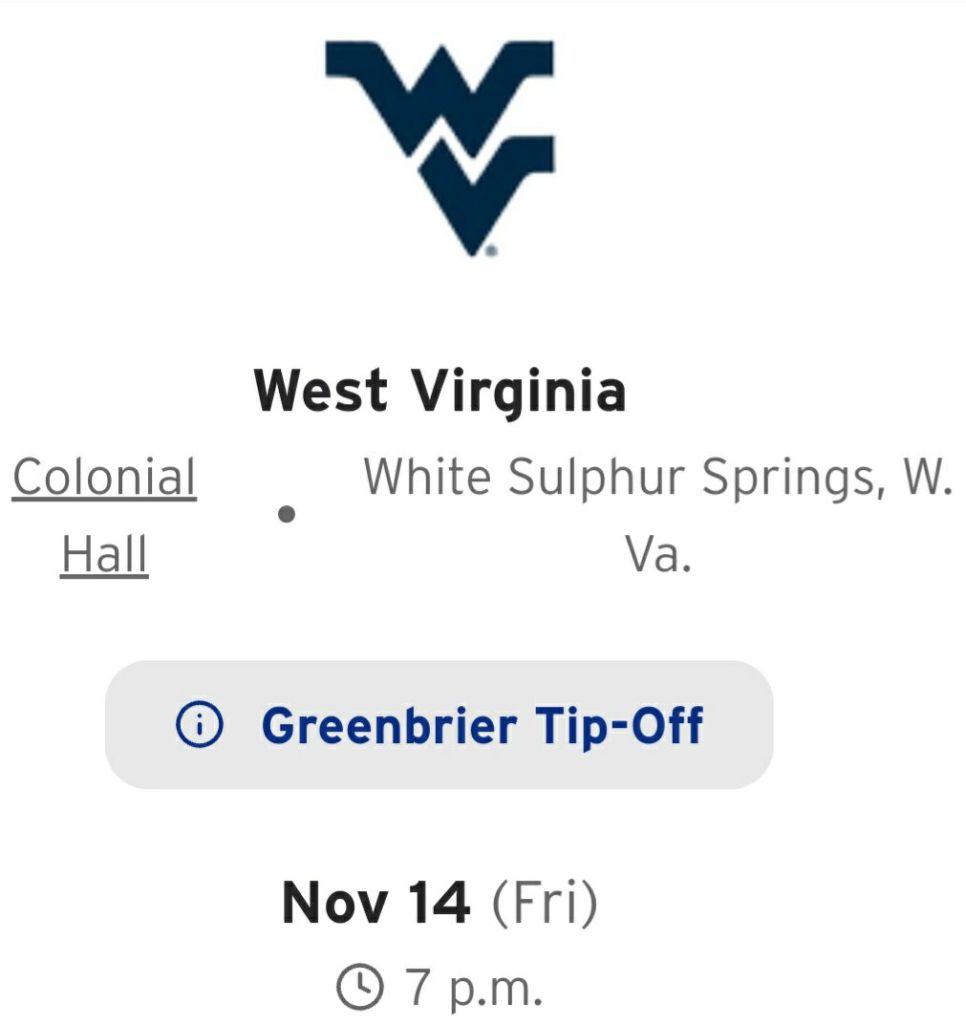Viewport: 966px width, 1024px height.
Task: Click the "Va." text on the second location line
Action: pos(658,553)
